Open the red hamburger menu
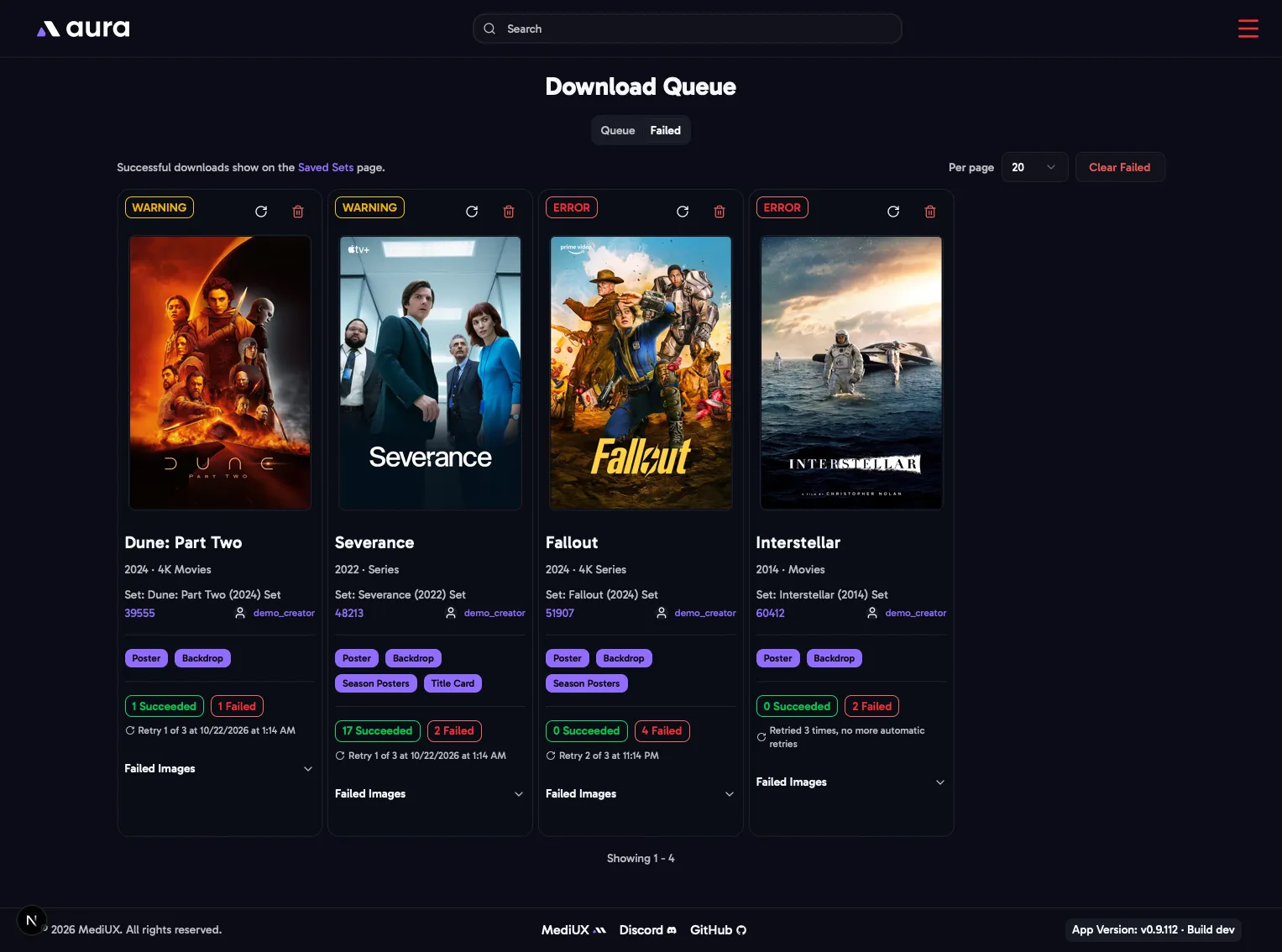The width and height of the screenshot is (1282, 952). tap(1248, 29)
